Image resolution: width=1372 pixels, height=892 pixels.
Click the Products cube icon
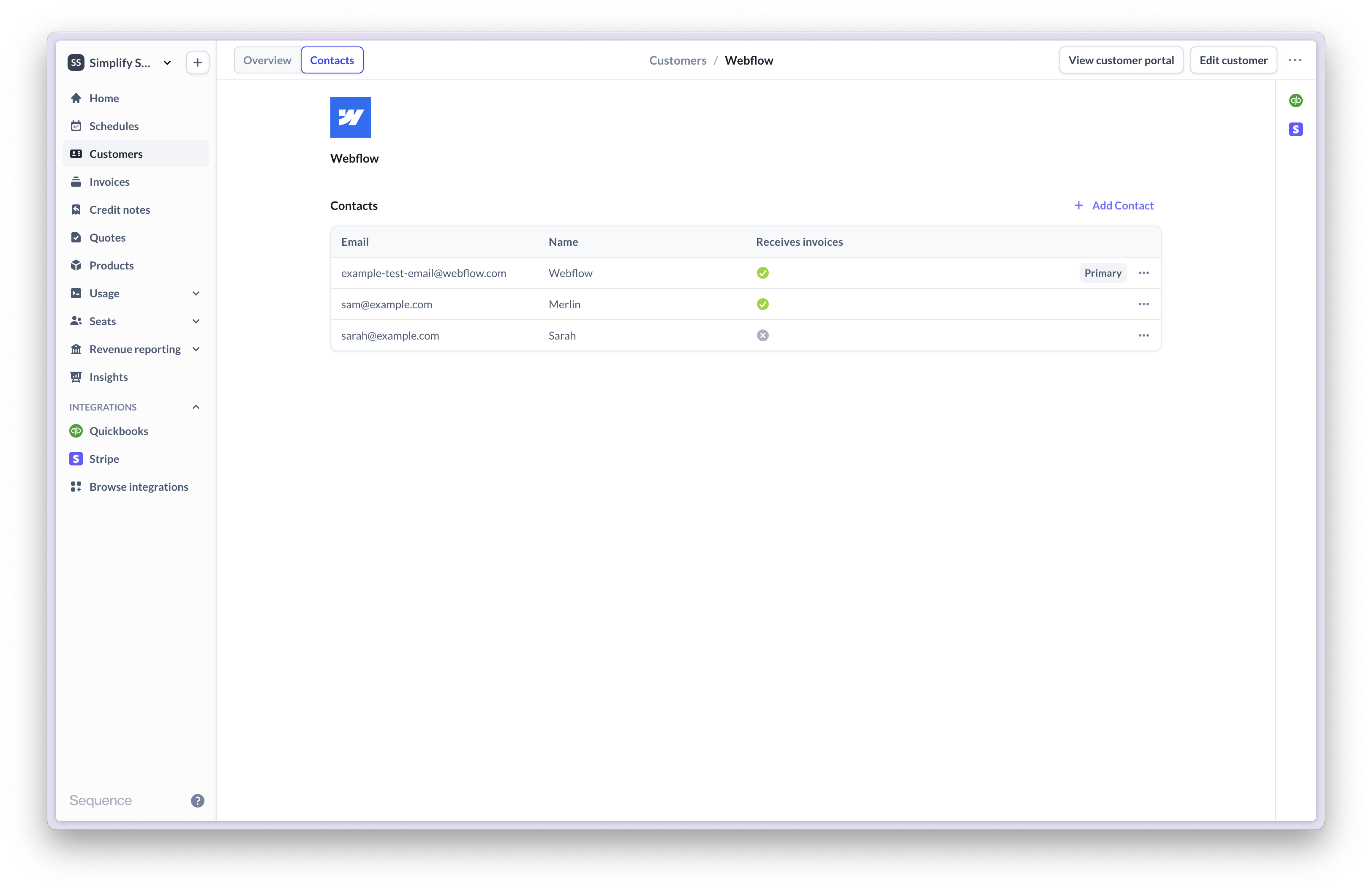click(76, 265)
